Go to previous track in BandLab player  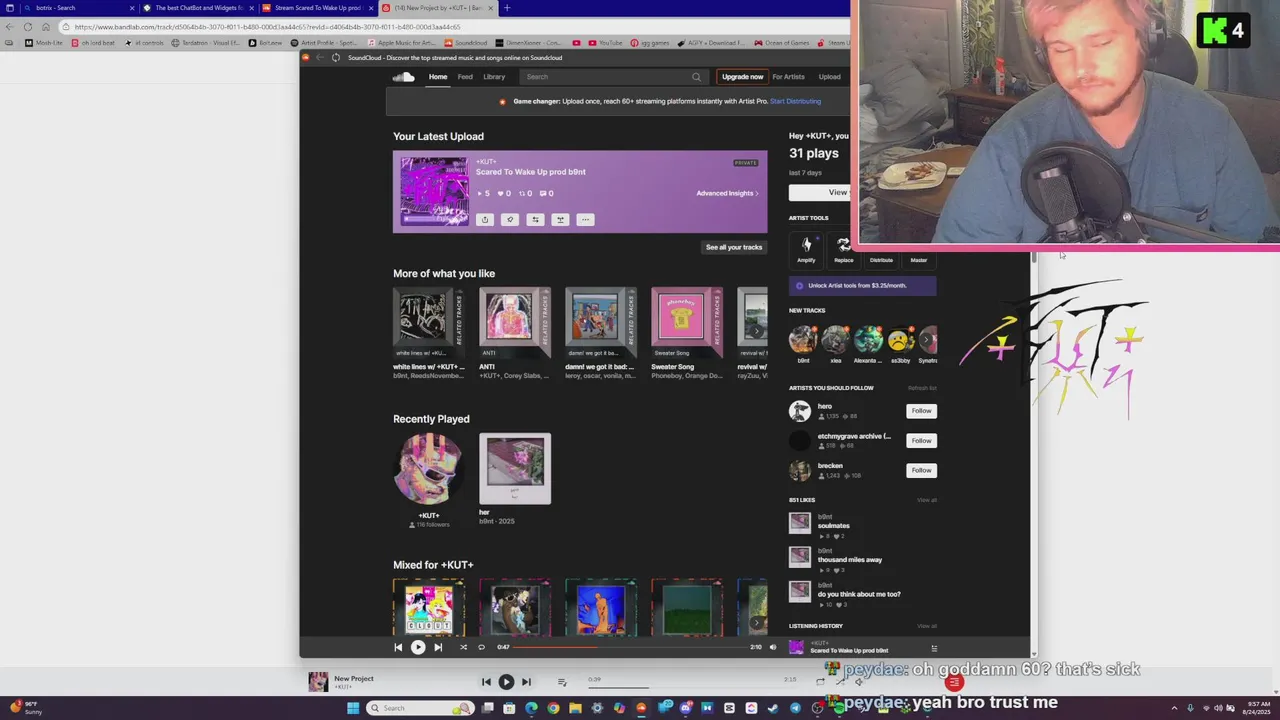point(486,682)
